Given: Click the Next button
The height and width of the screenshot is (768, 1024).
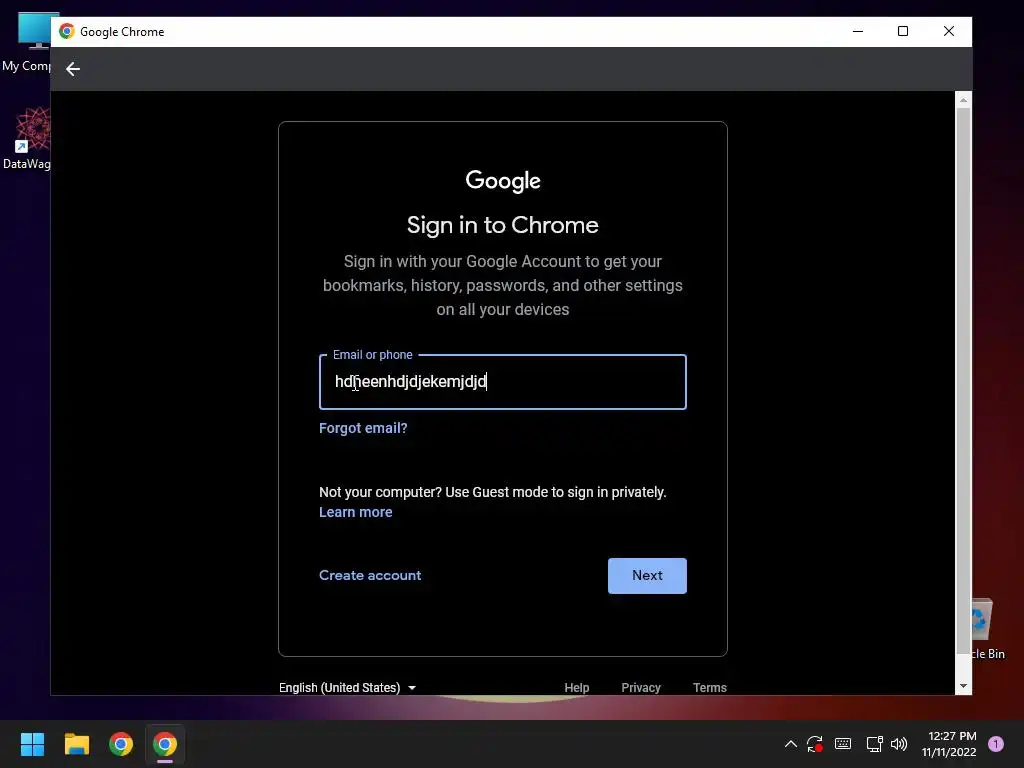Looking at the screenshot, I should coord(647,576).
